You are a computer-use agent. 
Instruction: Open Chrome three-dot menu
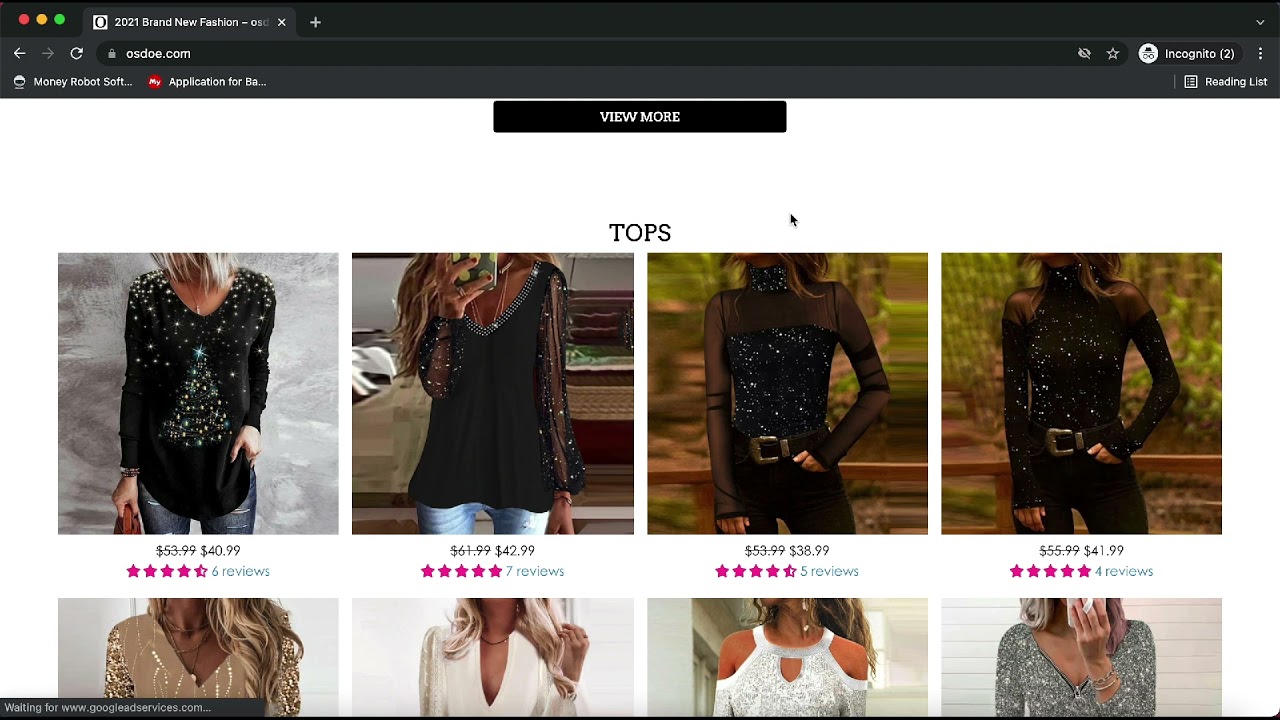click(x=1260, y=54)
